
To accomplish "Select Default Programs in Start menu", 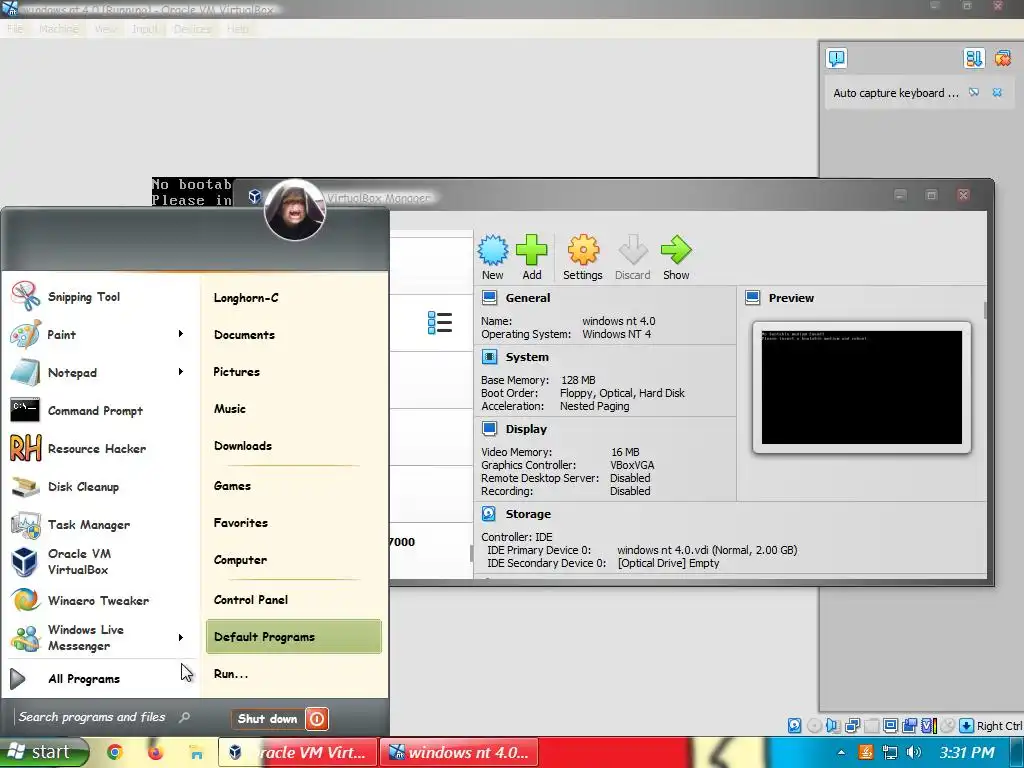I will pos(294,637).
